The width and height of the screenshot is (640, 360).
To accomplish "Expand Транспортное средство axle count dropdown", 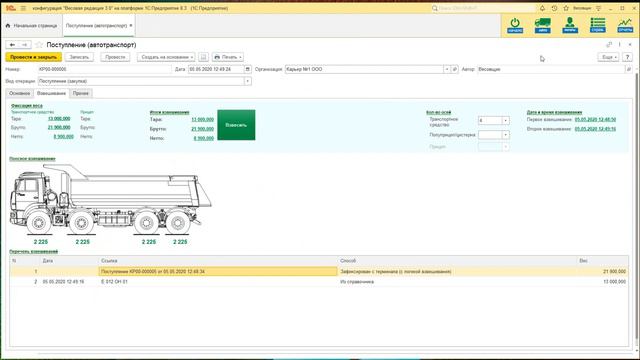I will pyautogui.click(x=506, y=121).
